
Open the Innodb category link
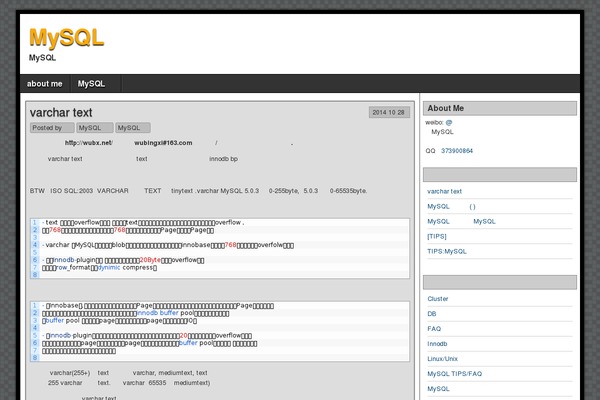tap(437, 344)
